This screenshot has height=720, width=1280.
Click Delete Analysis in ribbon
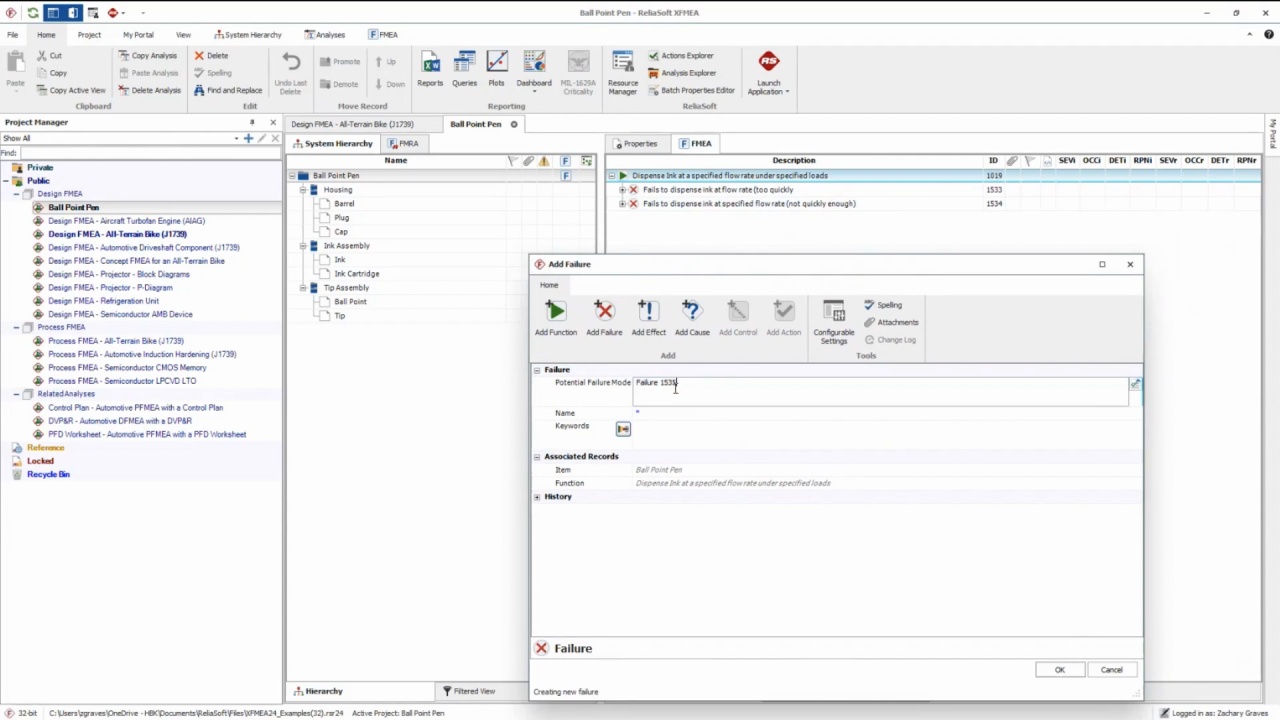149,90
